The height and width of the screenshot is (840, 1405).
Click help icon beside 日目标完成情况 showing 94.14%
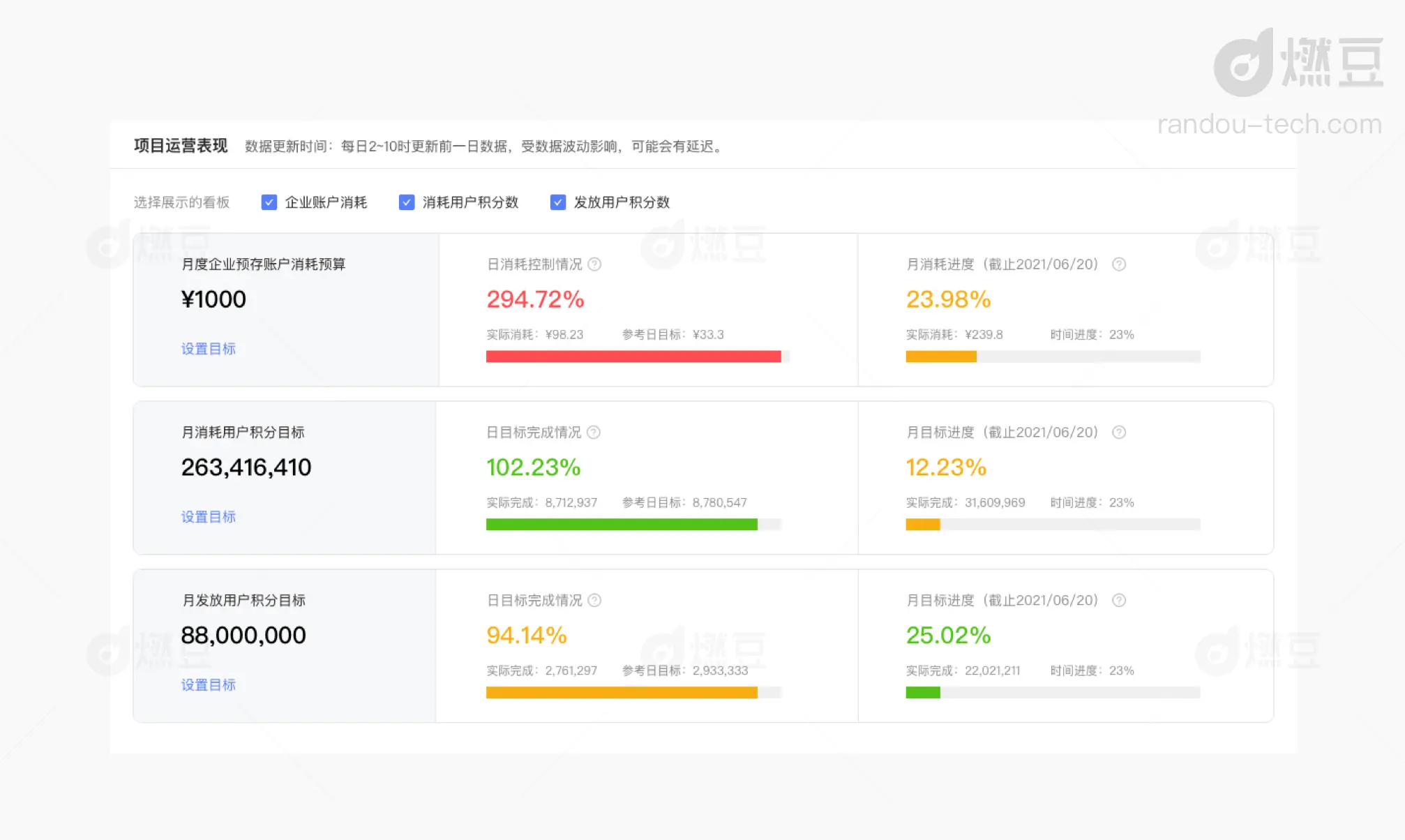pos(594,601)
